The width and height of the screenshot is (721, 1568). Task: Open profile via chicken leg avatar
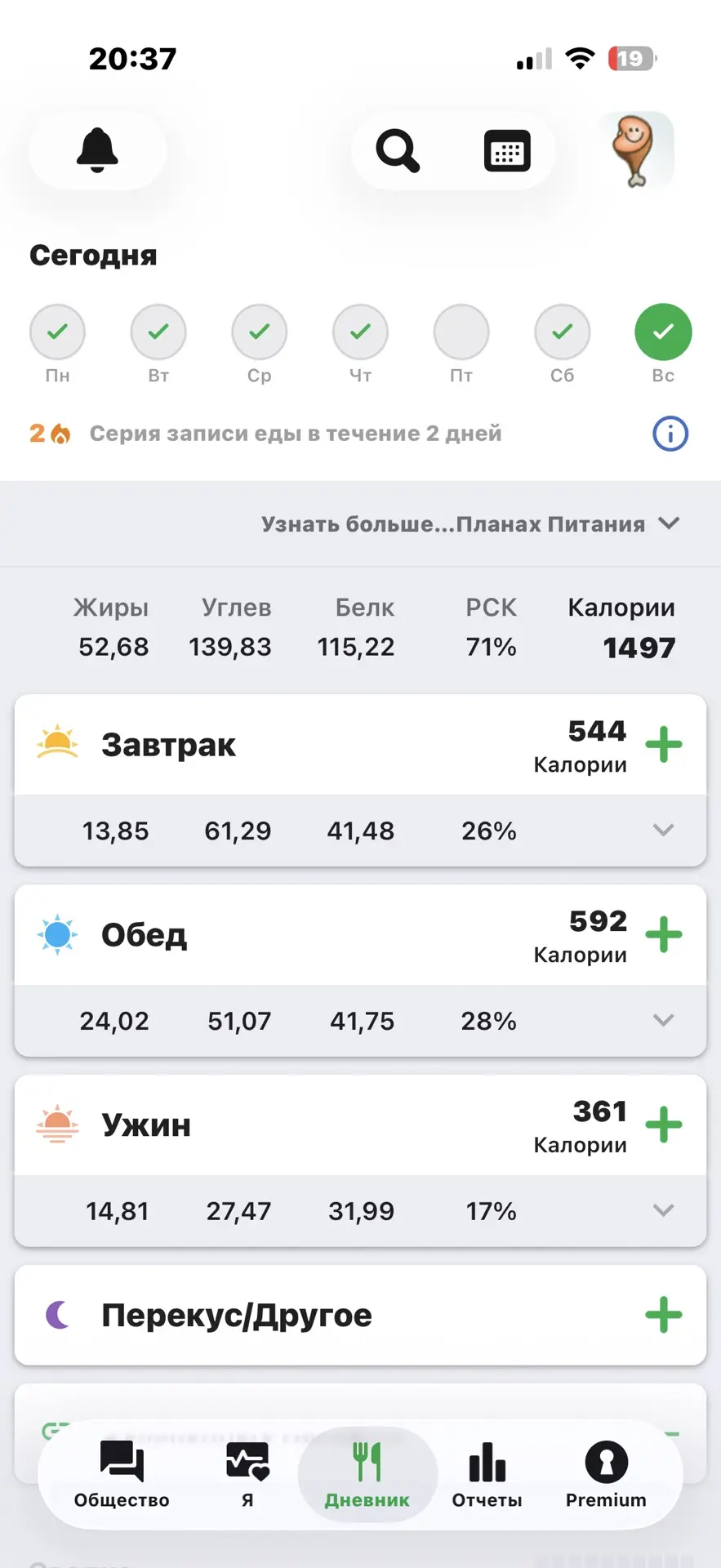point(635,151)
